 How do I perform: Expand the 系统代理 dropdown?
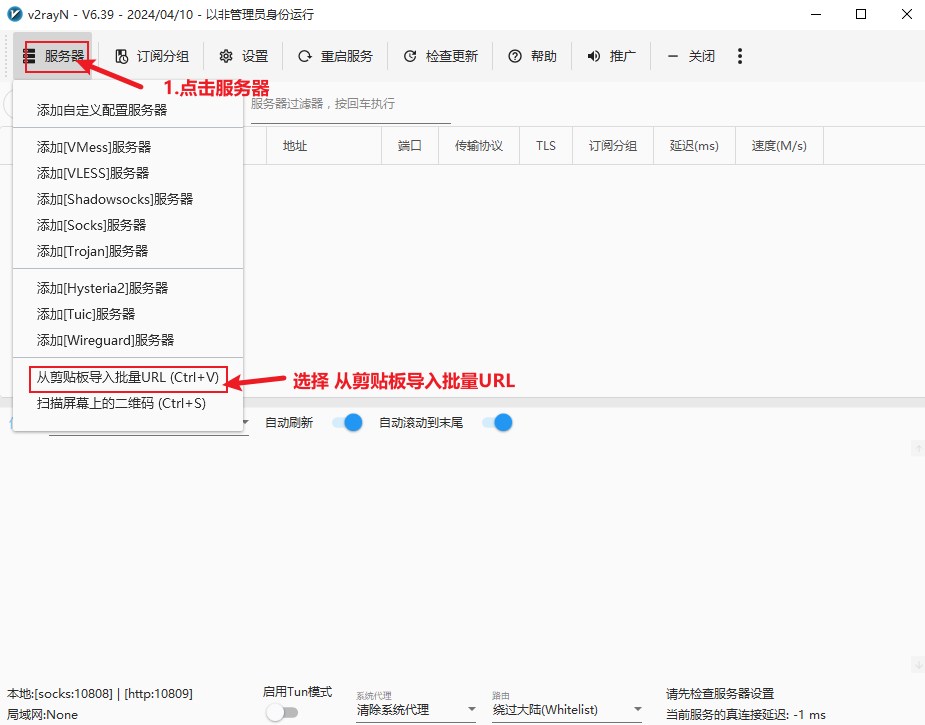416,710
